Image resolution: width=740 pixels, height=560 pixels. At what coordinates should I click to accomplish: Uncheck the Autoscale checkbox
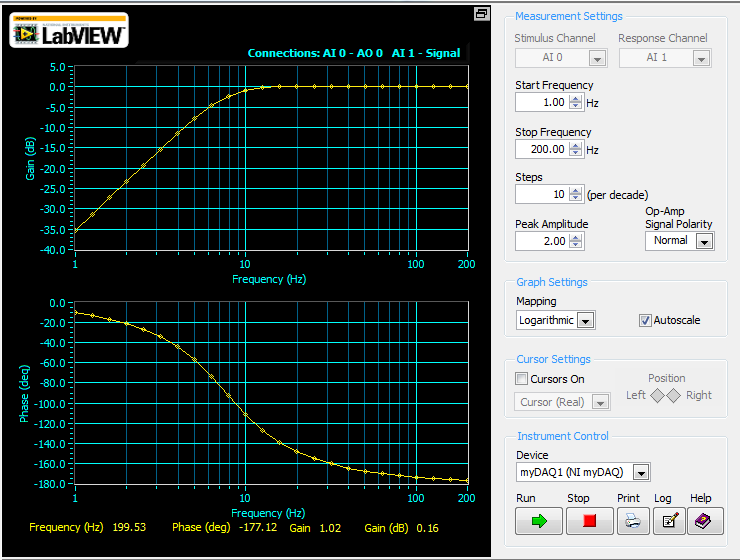tap(645, 320)
